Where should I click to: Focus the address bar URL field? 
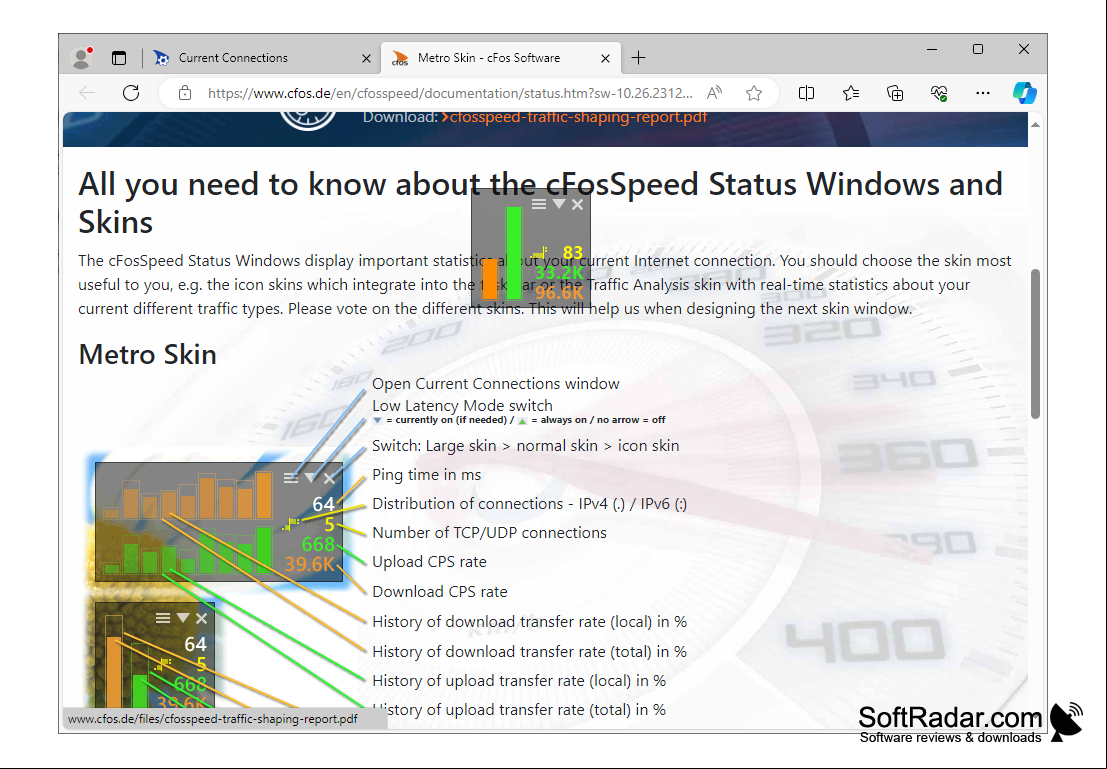(450, 93)
